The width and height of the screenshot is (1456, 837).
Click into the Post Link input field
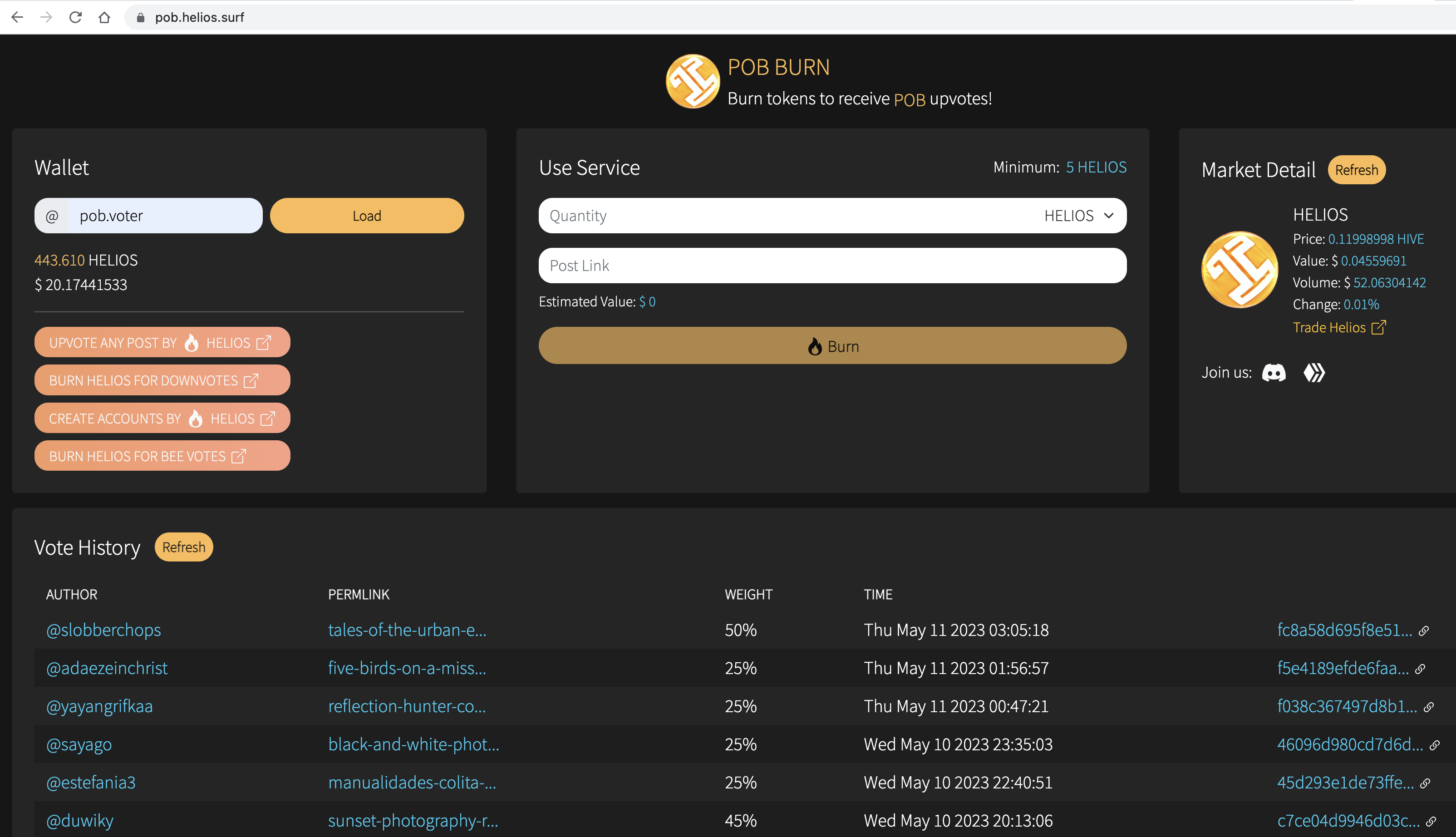tap(832, 266)
